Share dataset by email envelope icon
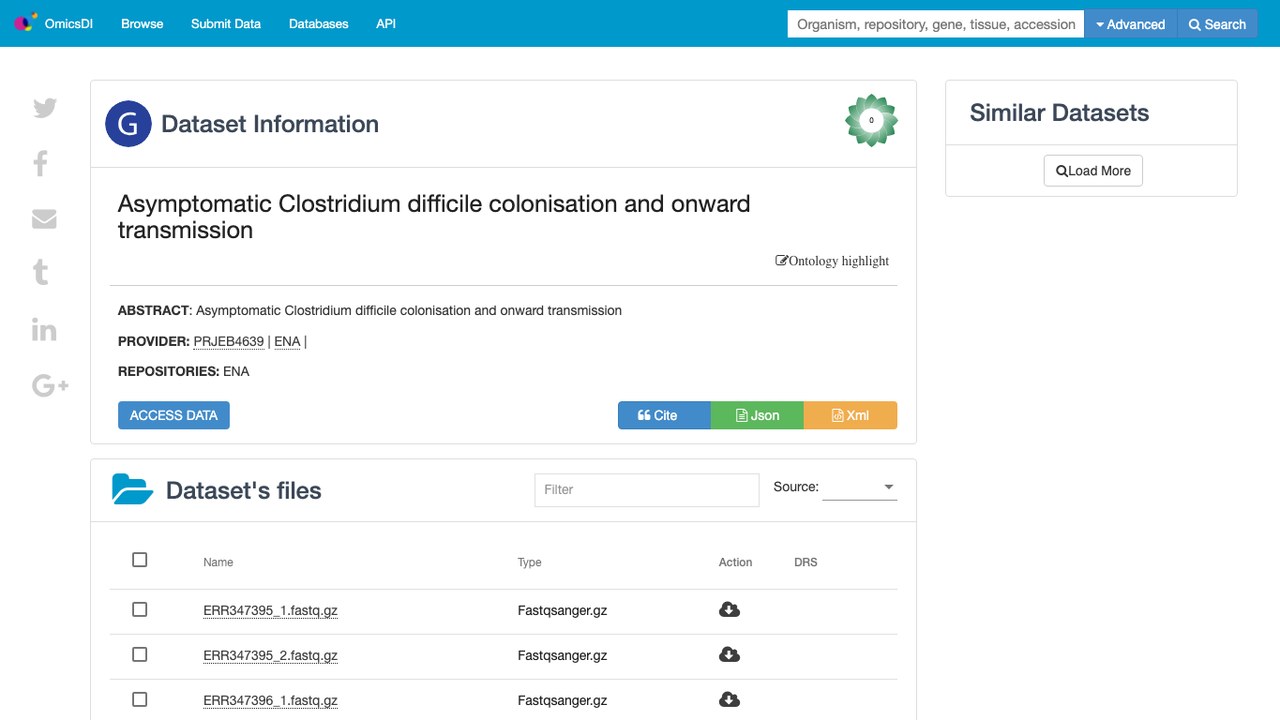This screenshot has width=1280, height=720. point(44,219)
